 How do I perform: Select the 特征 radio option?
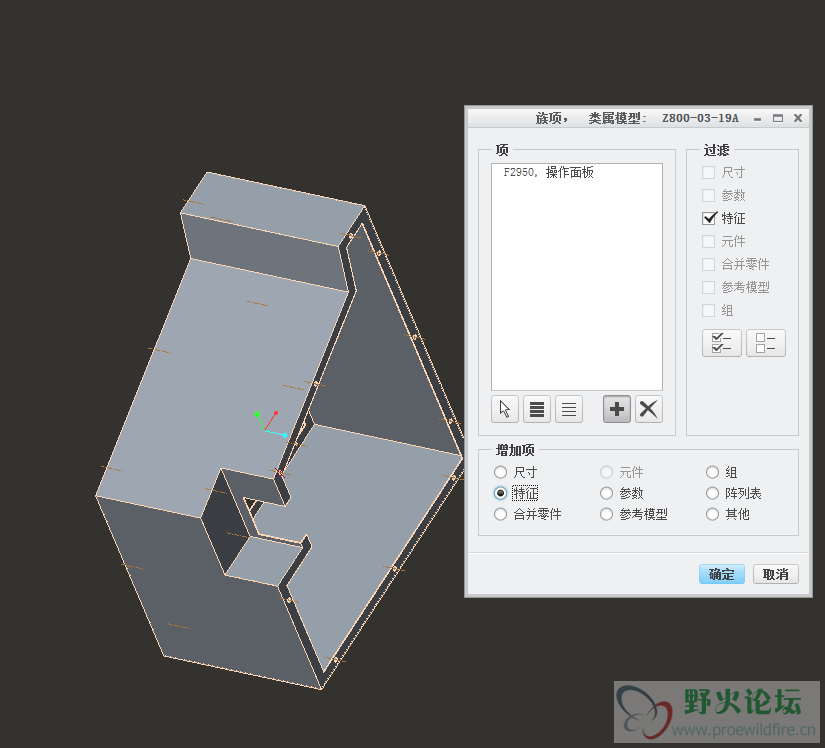[x=500, y=493]
